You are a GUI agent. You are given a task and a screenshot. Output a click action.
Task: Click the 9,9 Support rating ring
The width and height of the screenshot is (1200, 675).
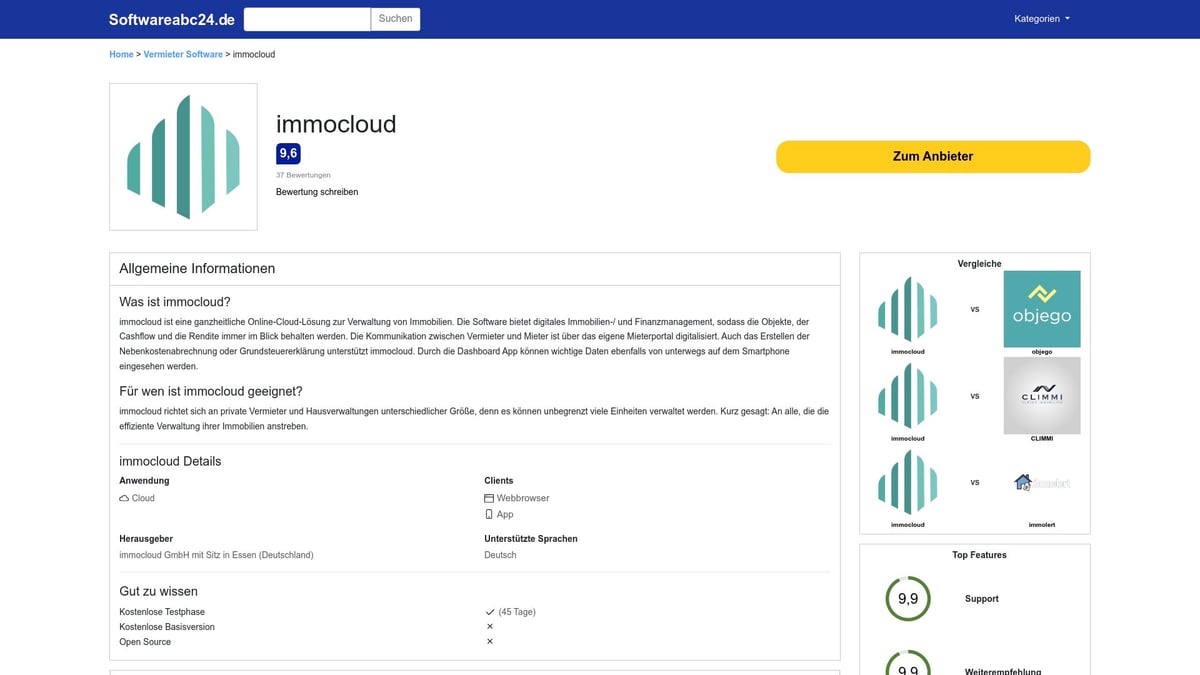tap(907, 599)
